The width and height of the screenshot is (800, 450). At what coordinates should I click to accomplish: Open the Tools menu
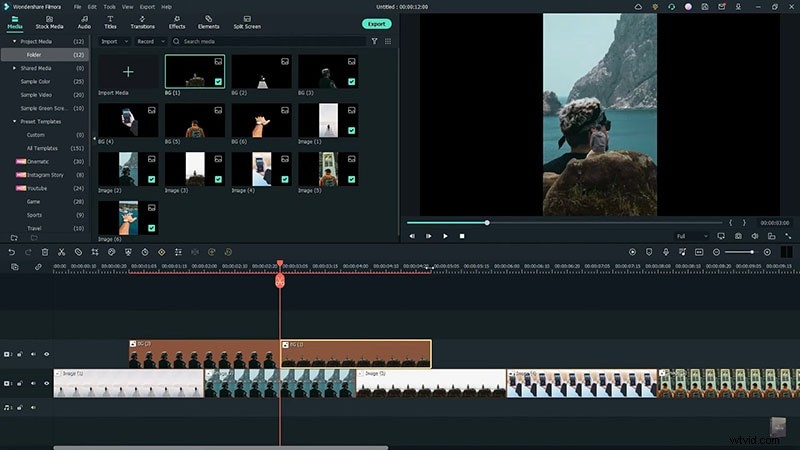[110, 7]
